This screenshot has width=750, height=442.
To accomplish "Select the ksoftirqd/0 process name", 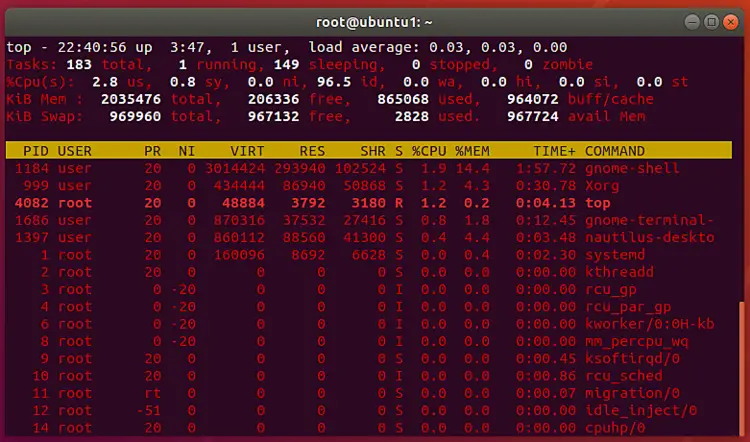I will 632,359.
